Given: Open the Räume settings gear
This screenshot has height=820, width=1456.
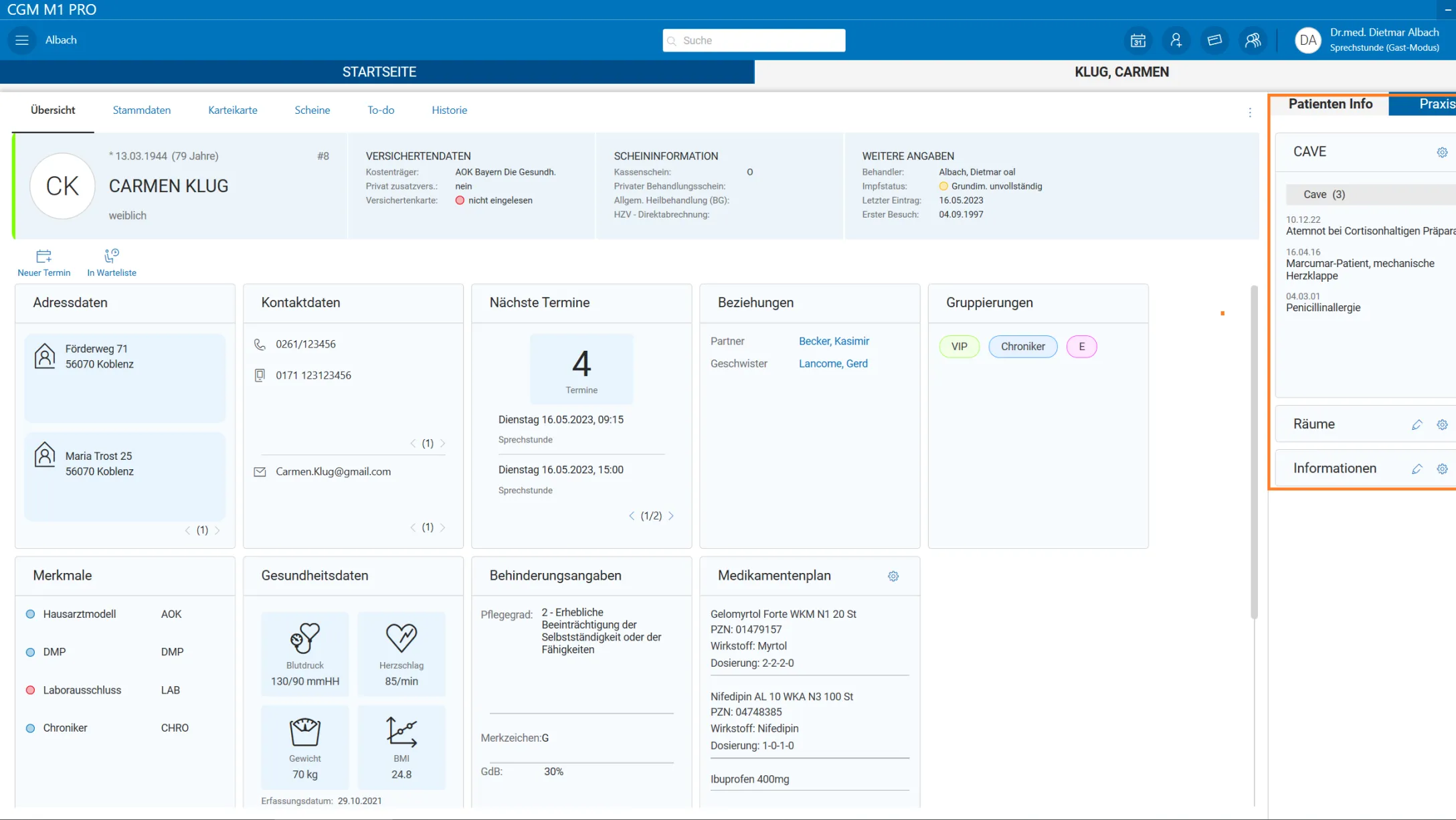Looking at the screenshot, I should pyautogui.click(x=1442, y=424).
